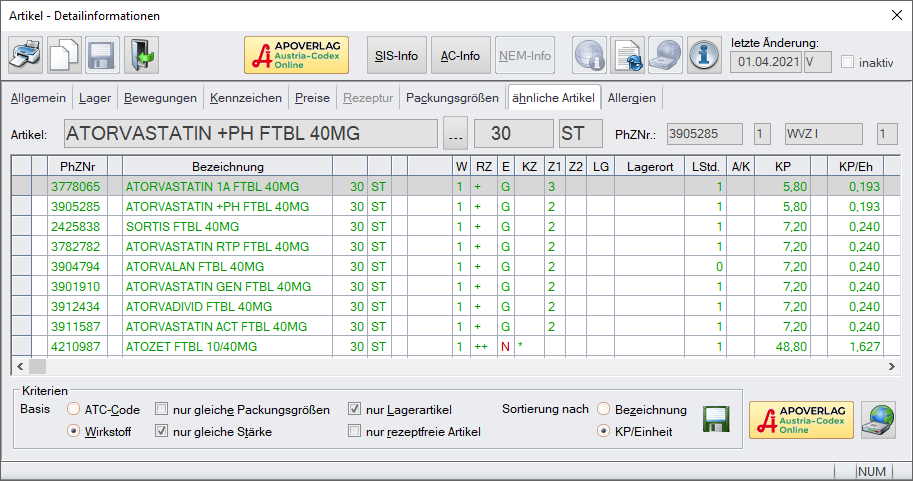Click the Bezeichnung column header
The width and height of the screenshot is (913, 481).
223,166
